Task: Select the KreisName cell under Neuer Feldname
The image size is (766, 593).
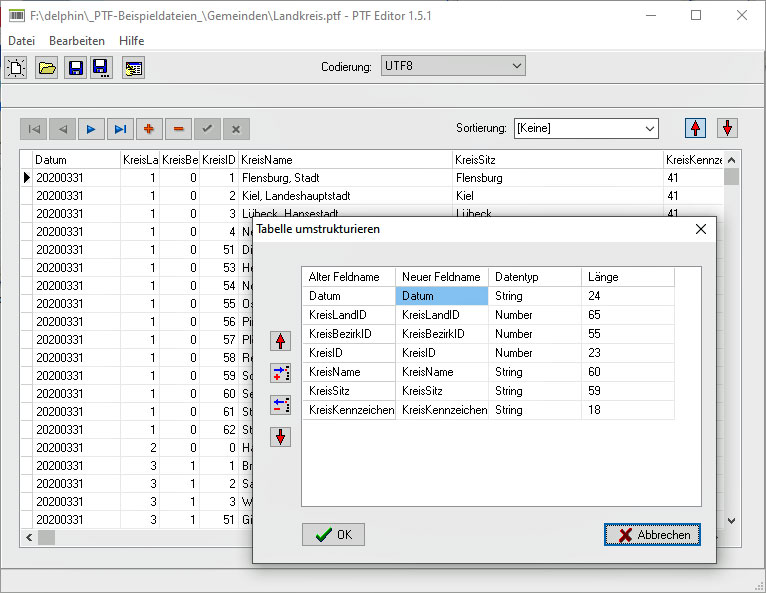Action: click(441, 372)
